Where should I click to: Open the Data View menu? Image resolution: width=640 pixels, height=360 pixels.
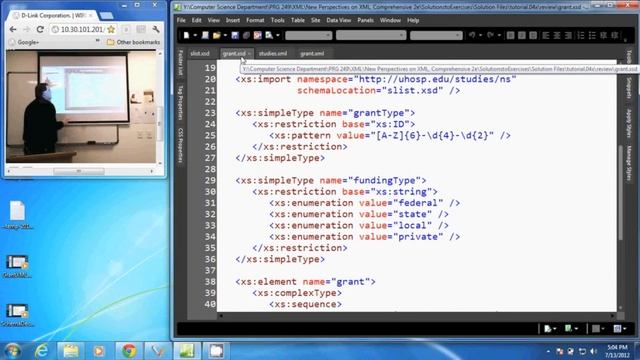[x=338, y=20]
